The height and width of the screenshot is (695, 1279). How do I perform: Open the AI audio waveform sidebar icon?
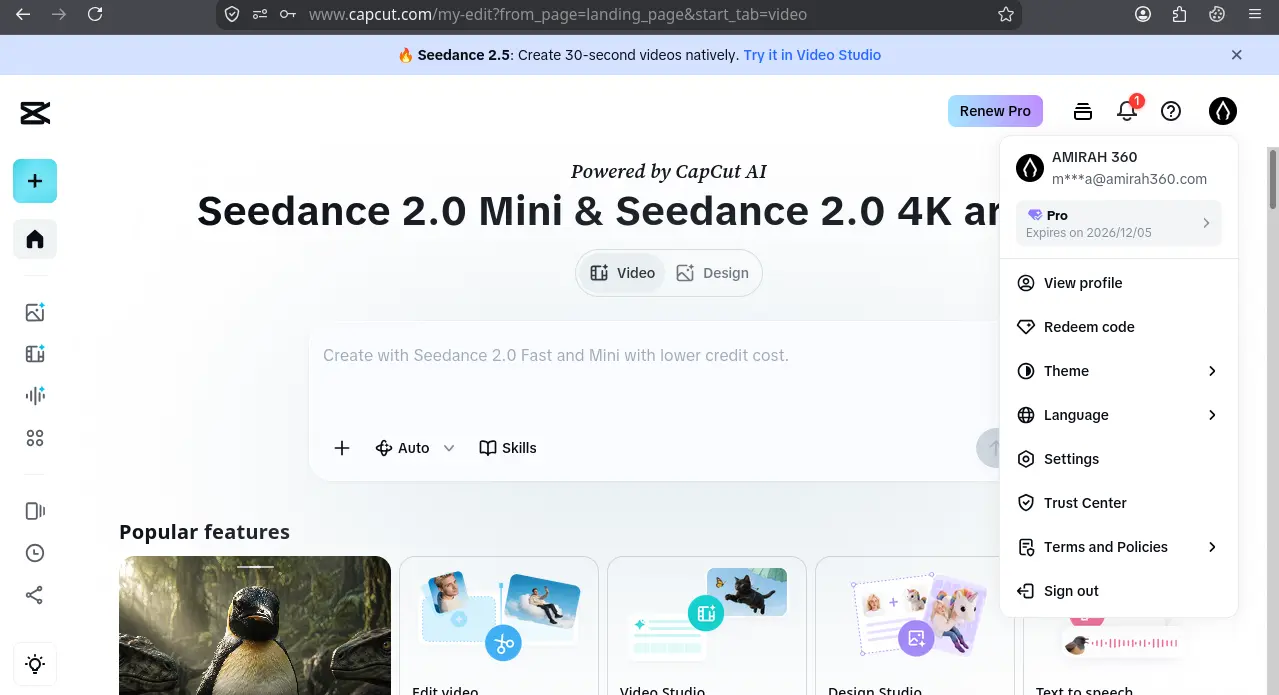35,396
